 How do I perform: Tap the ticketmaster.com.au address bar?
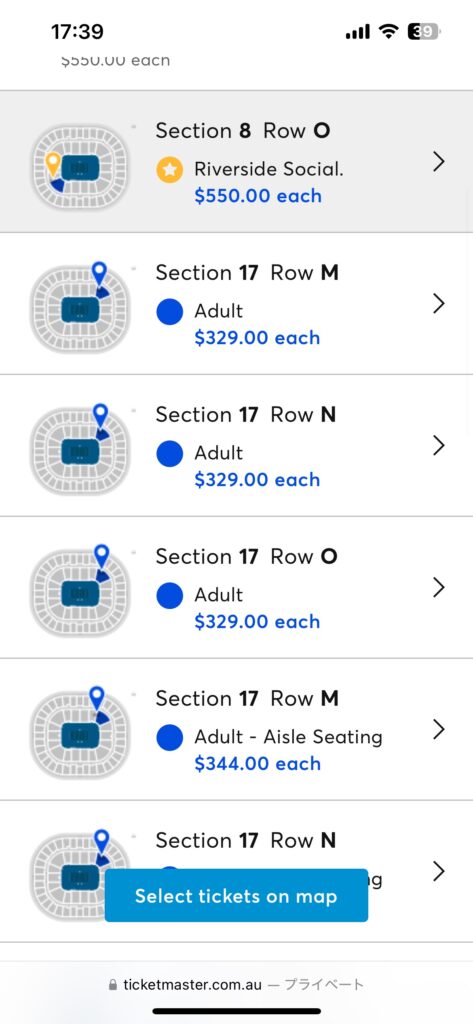pyautogui.click(x=236, y=984)
